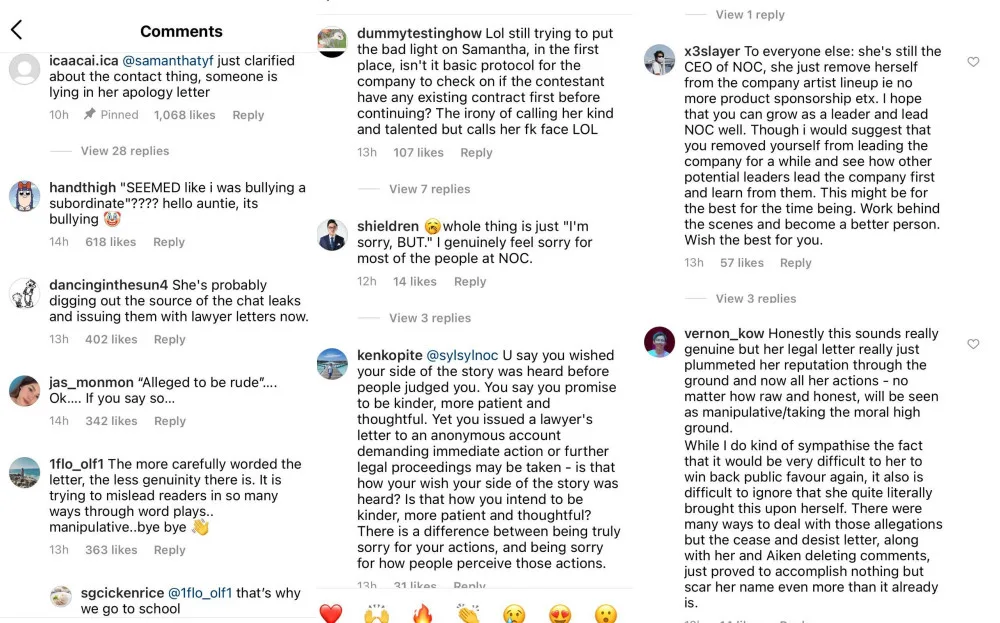Tap the fire emoji quick reaction

(423, 613)
